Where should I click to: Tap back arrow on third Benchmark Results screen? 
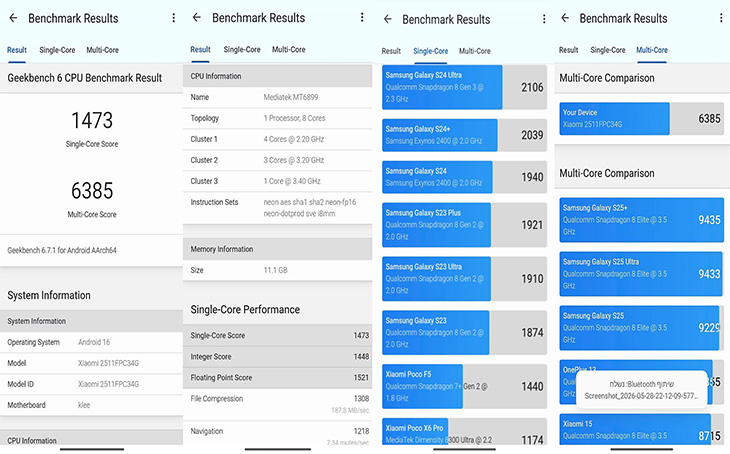[x=387, y=19]
